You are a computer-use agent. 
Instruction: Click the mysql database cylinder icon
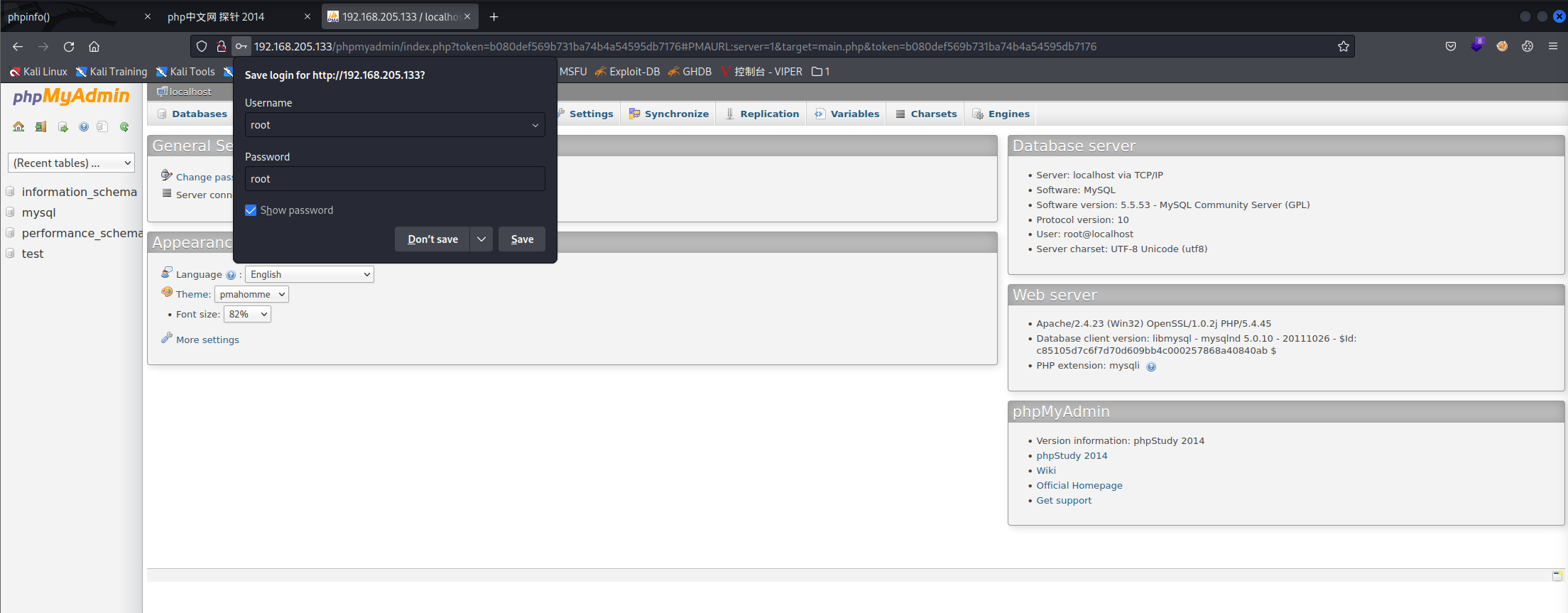11,212
